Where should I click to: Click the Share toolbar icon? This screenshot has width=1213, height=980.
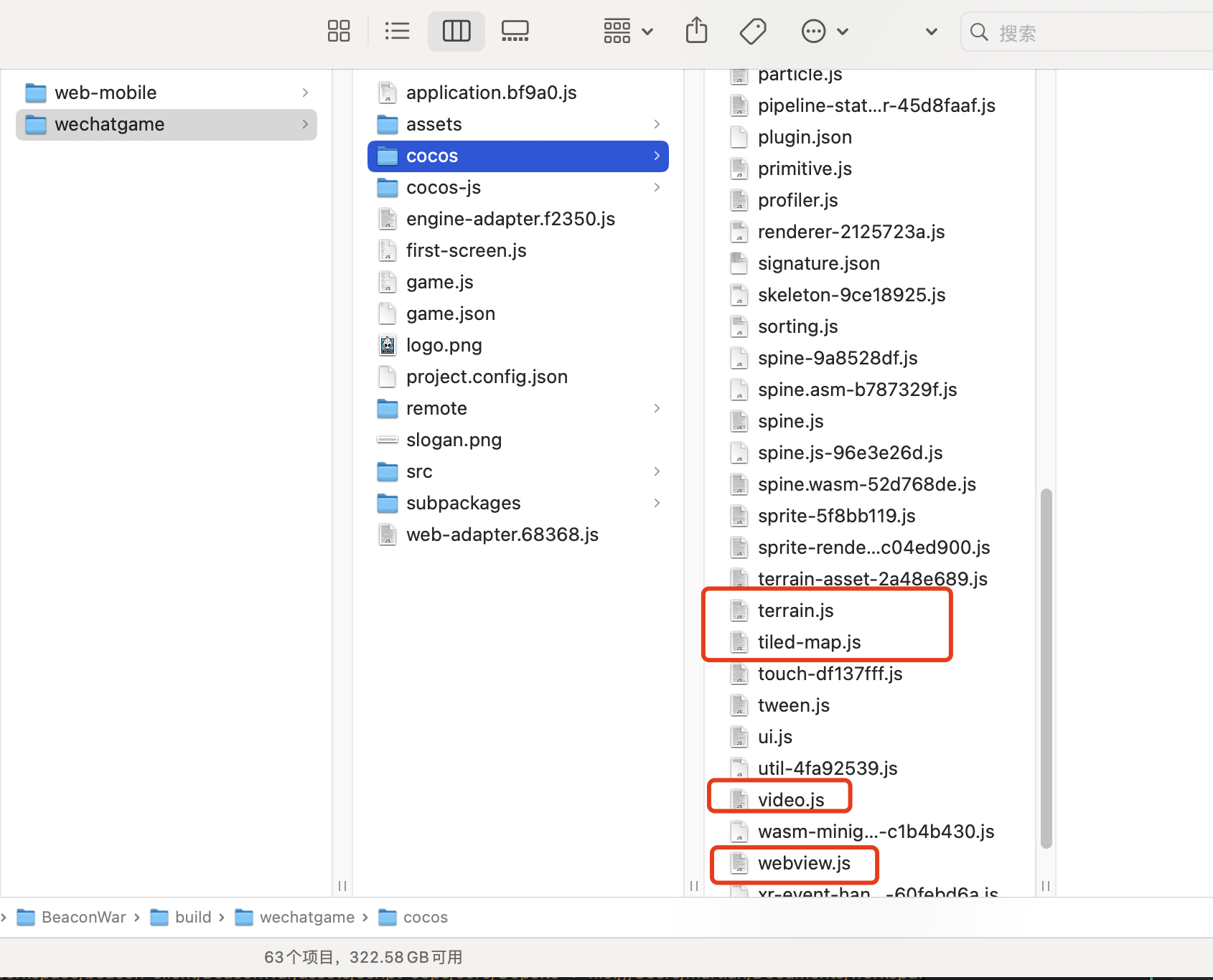click(696, 32)
